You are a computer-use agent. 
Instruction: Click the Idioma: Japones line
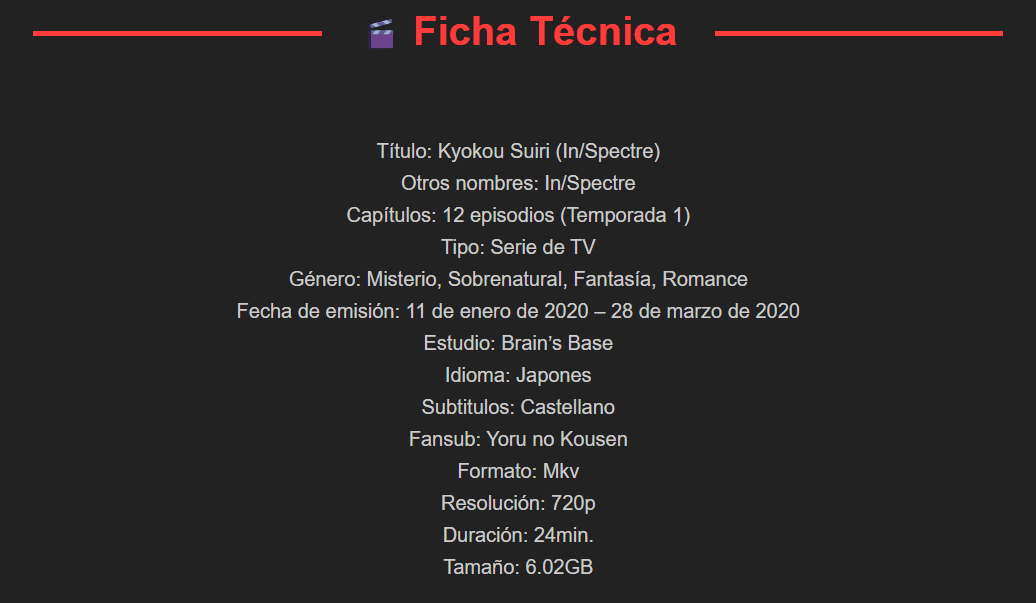tap(518, 376)
